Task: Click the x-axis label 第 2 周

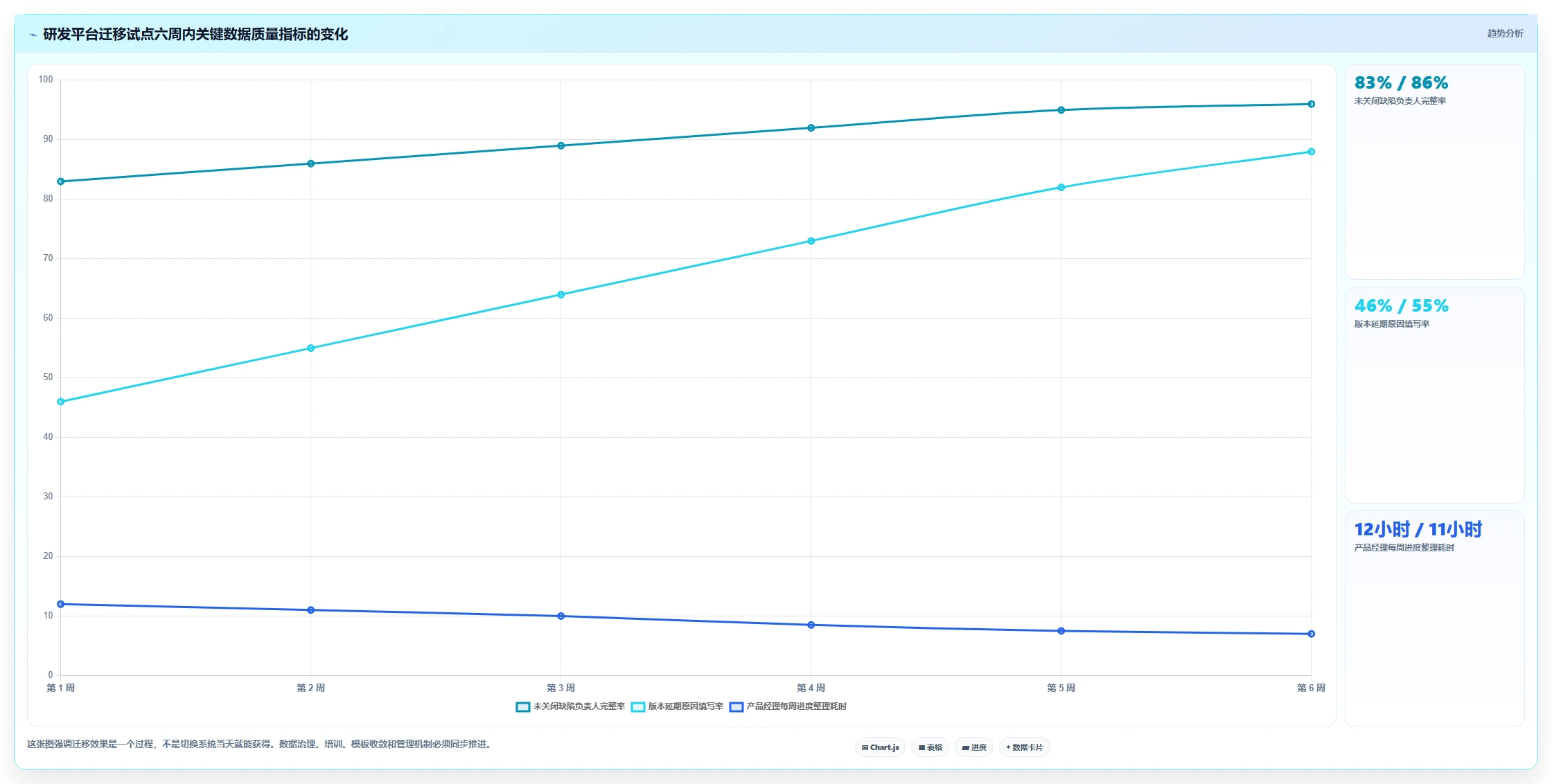Action: pos(311,688)
